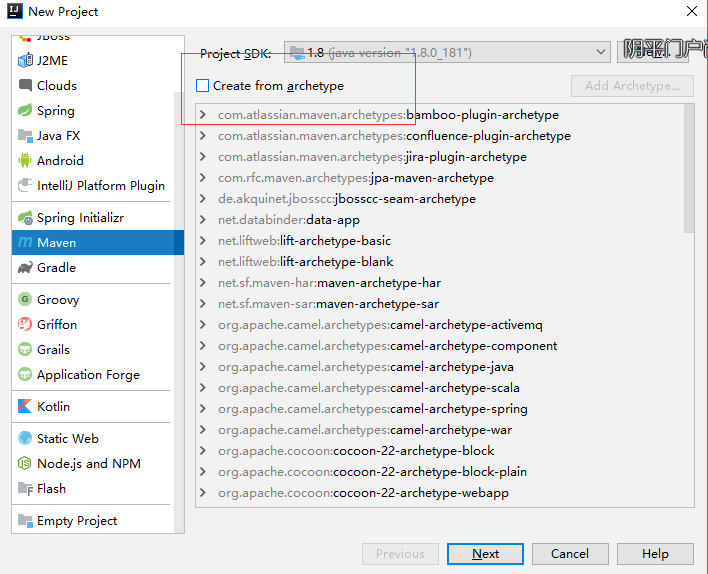This screenshot has width=708, height=574.
Task: Select the Maven project type label
Action: click(56, 243)
